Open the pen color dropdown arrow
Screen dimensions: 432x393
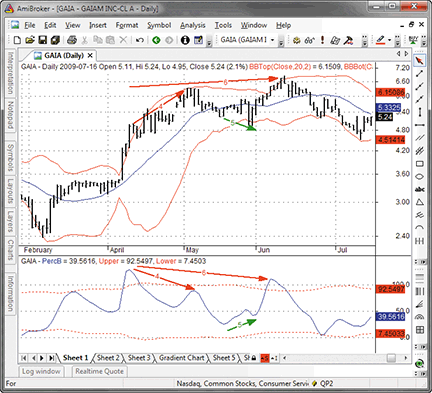389,40
